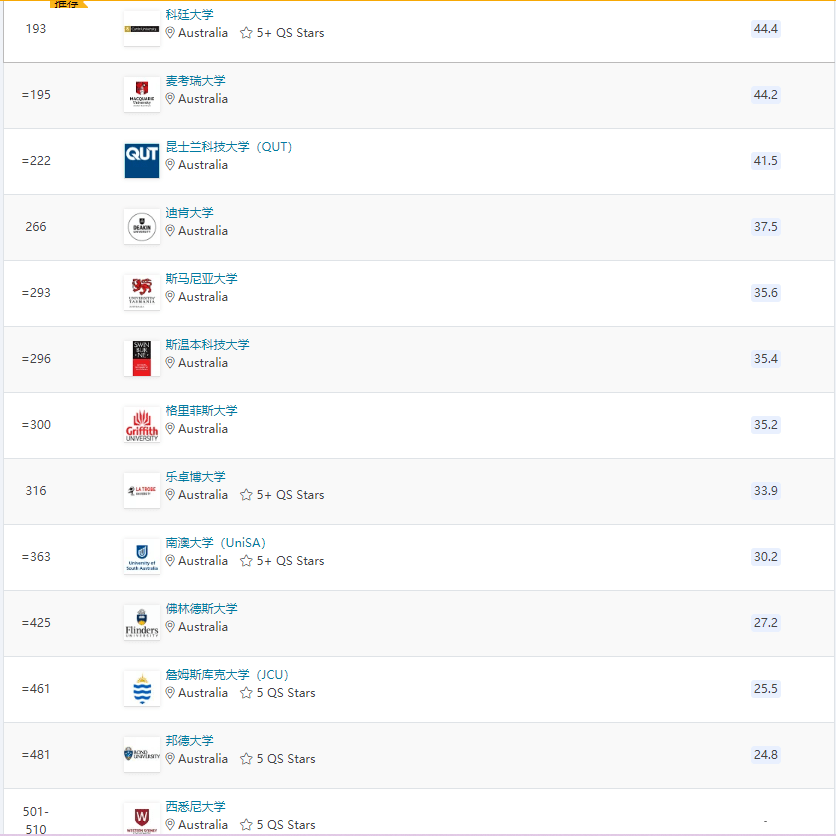
Task: Click star icon in 乐卓博大学 row
Action: pyautogui.click(x=246, y=495)
